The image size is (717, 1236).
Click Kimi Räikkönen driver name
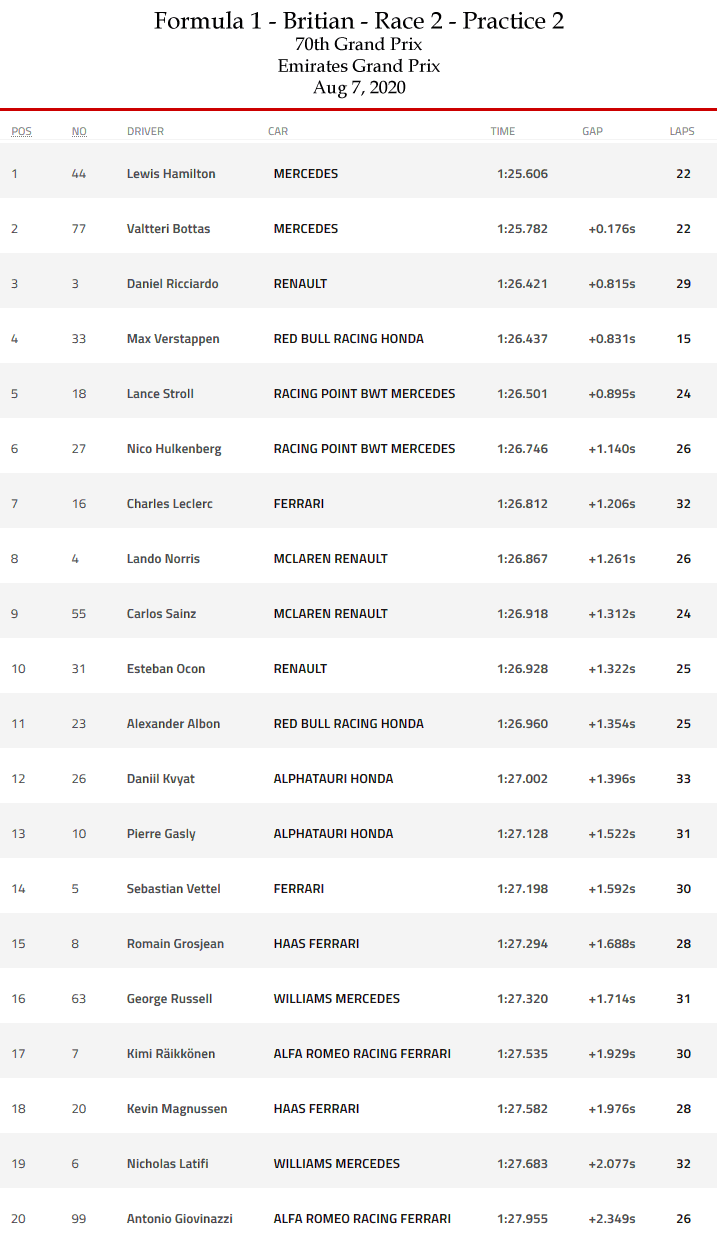click(x=170, y=1054)
